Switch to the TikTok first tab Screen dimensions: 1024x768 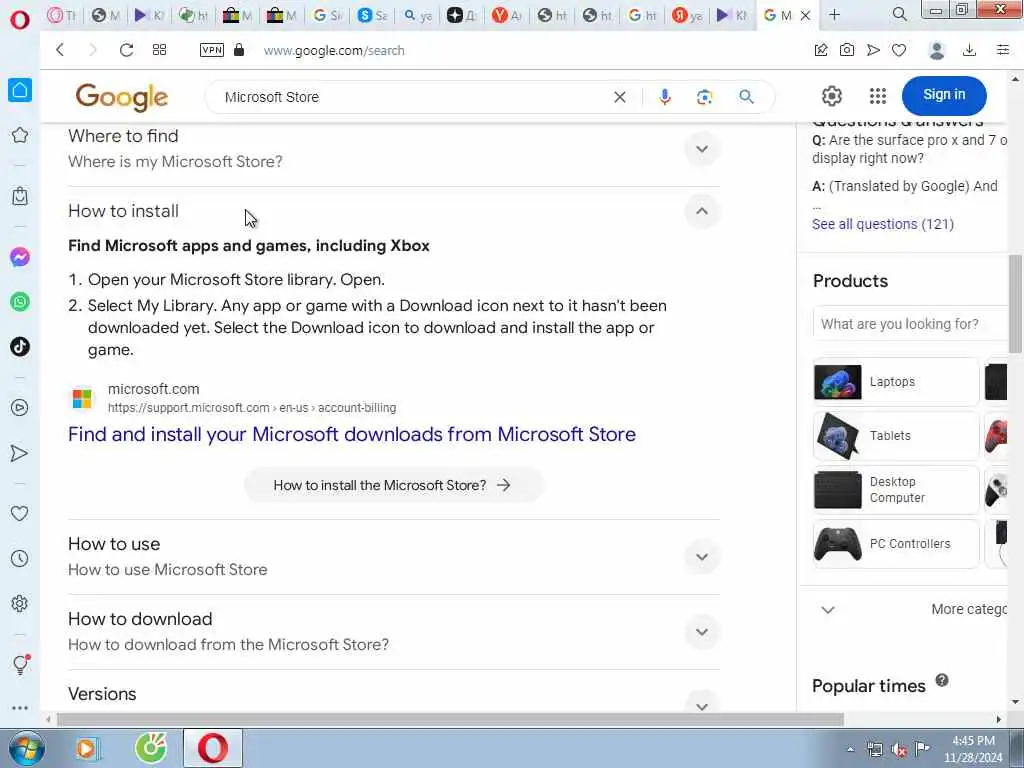point(61,15)
